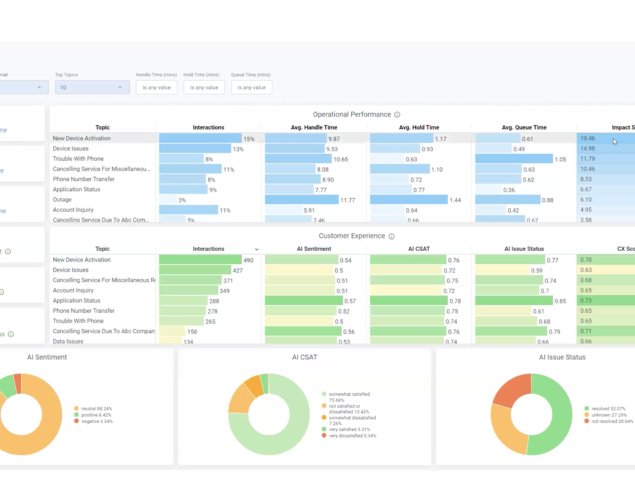Click the Operational Performance info icon

397,115
